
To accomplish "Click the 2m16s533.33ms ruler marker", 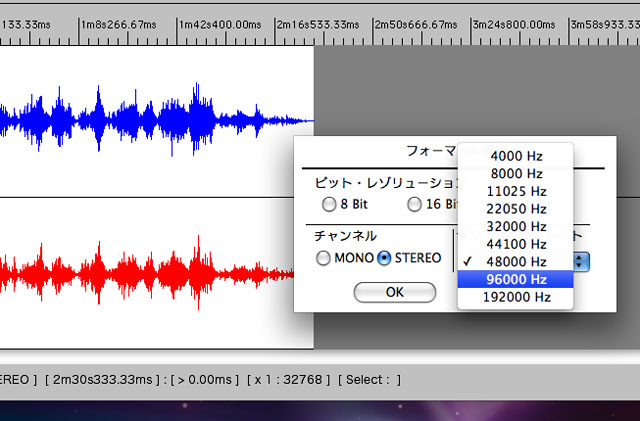I will coord(318,25).
